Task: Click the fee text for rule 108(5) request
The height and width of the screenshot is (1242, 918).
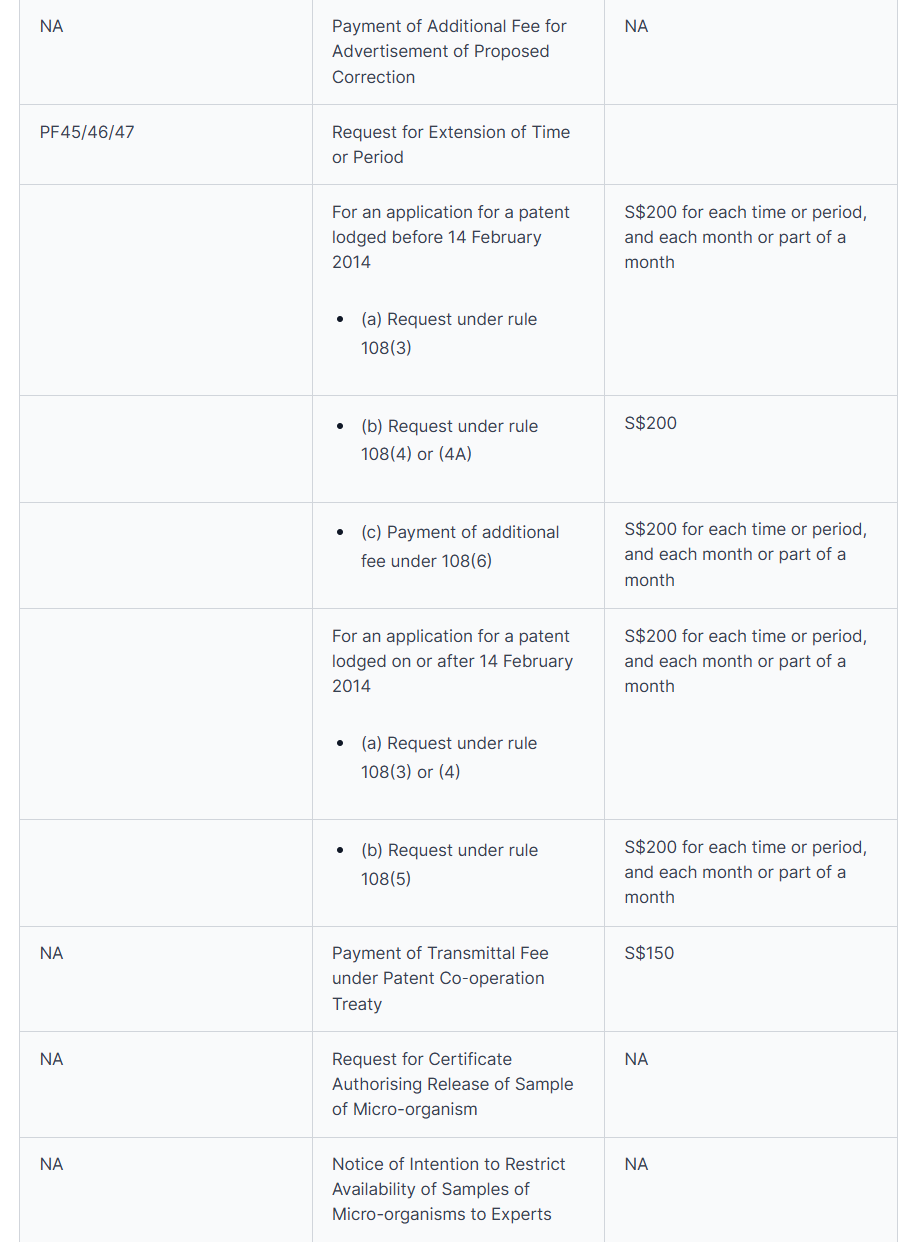Action: click(x=745, y=872)
